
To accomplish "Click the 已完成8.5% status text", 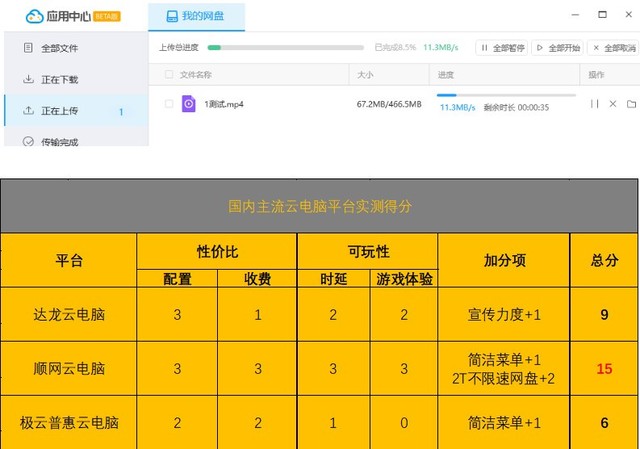I will 396,48.
